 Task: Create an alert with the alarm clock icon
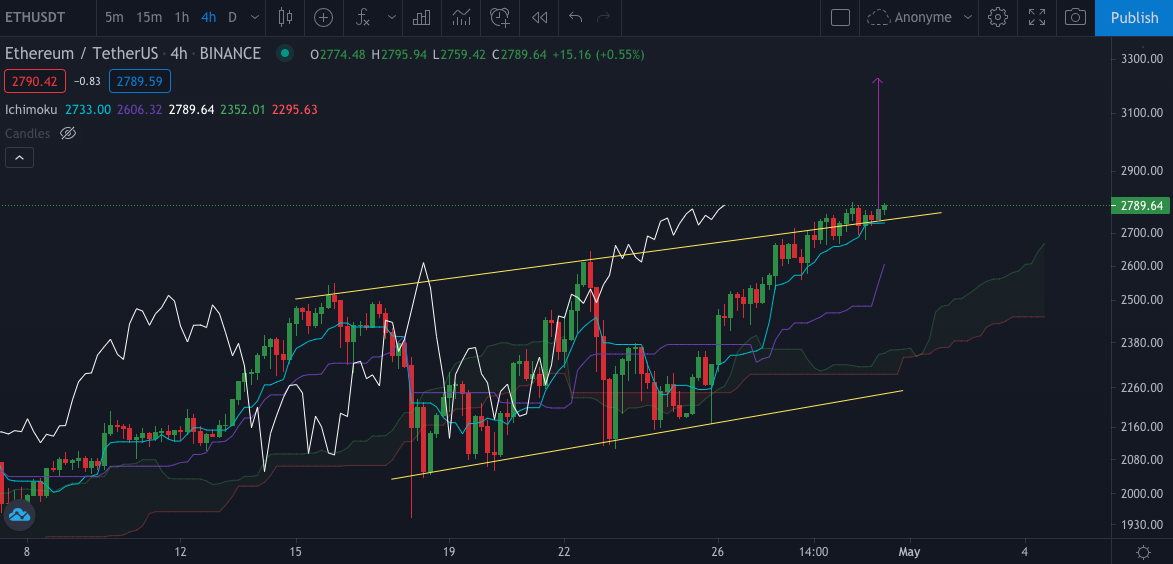500,17
